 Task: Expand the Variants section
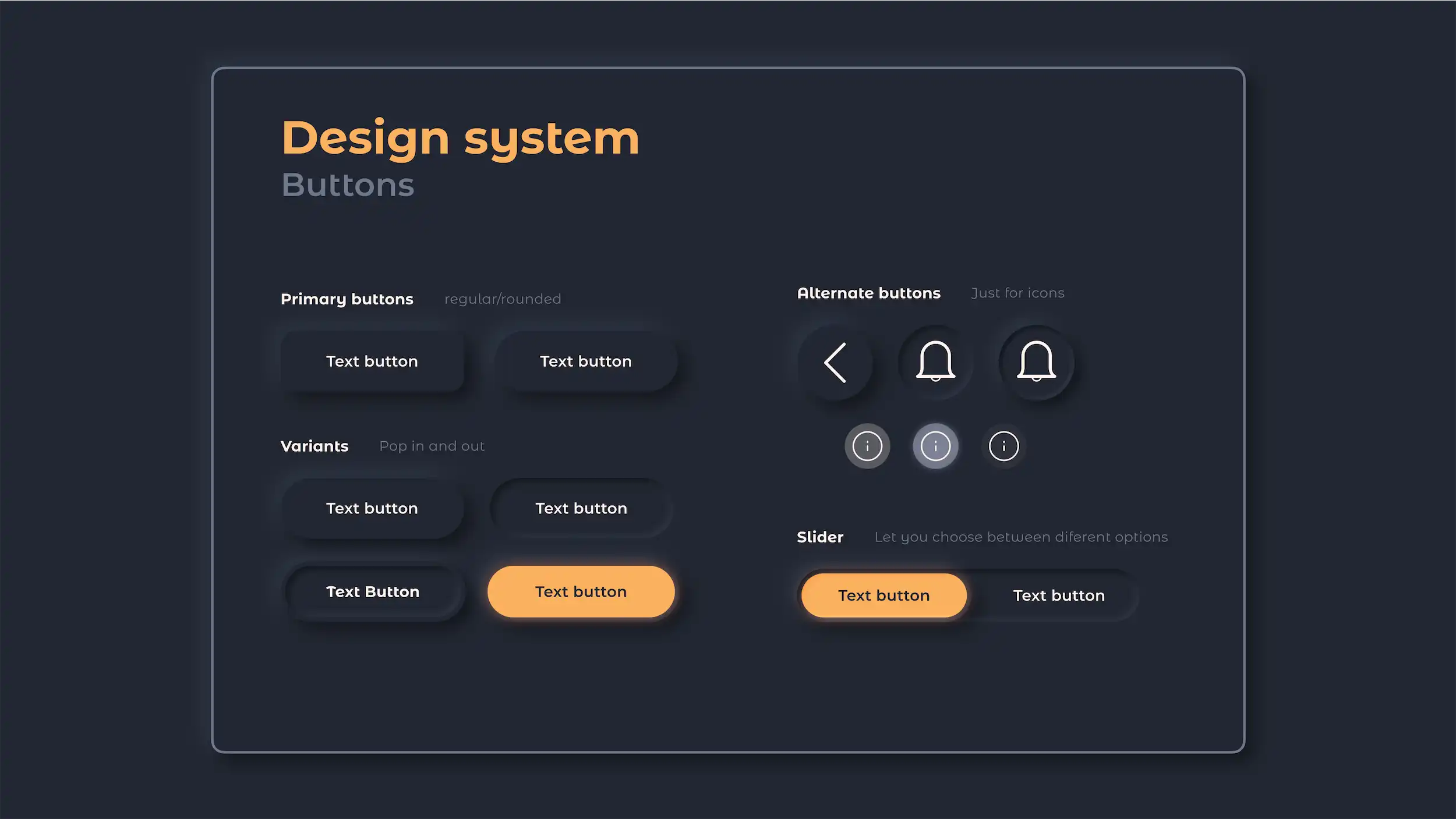pyautogui.click(x=314, y=445)
